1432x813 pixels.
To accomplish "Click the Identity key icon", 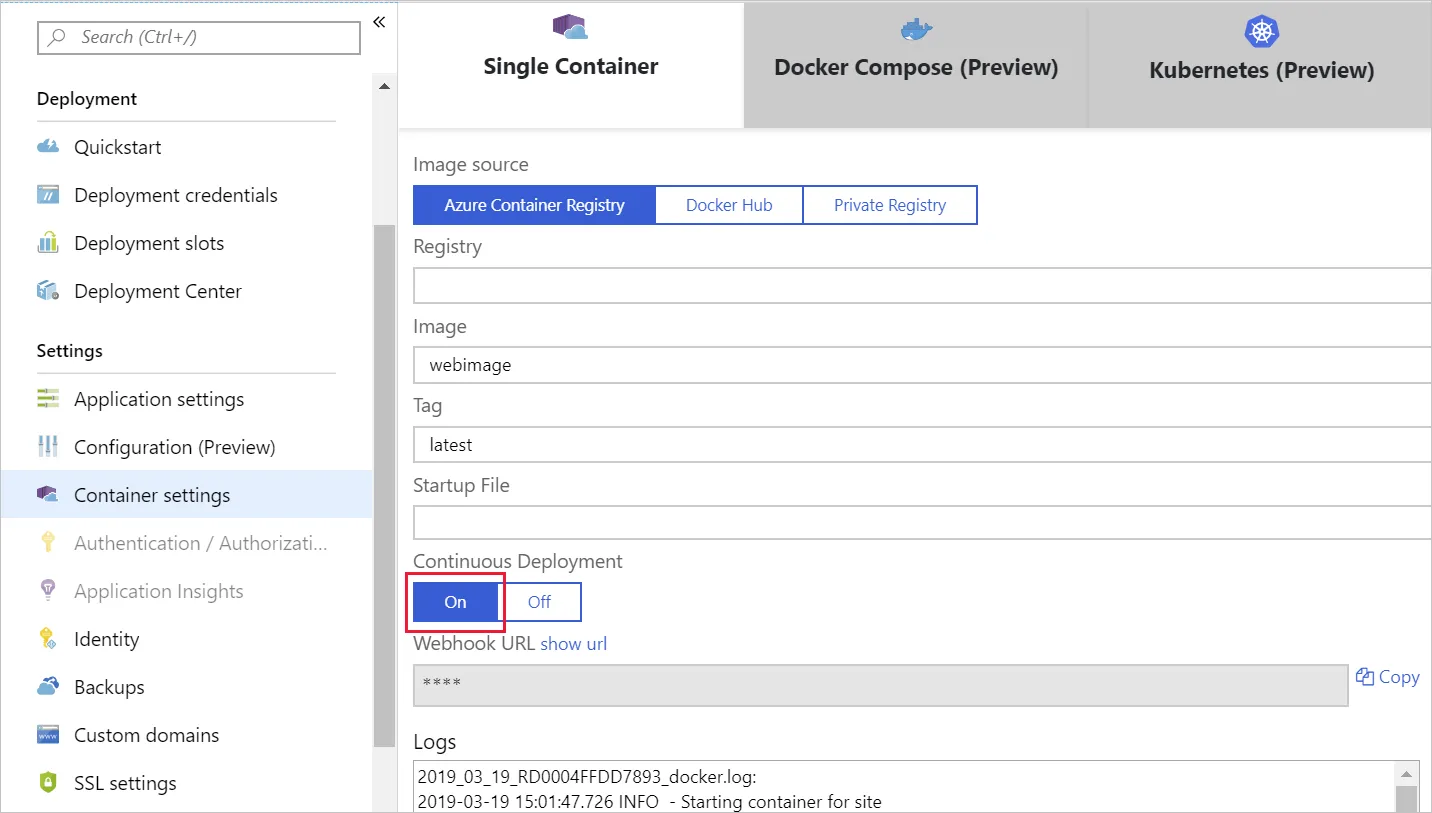I will pos(48,639).
